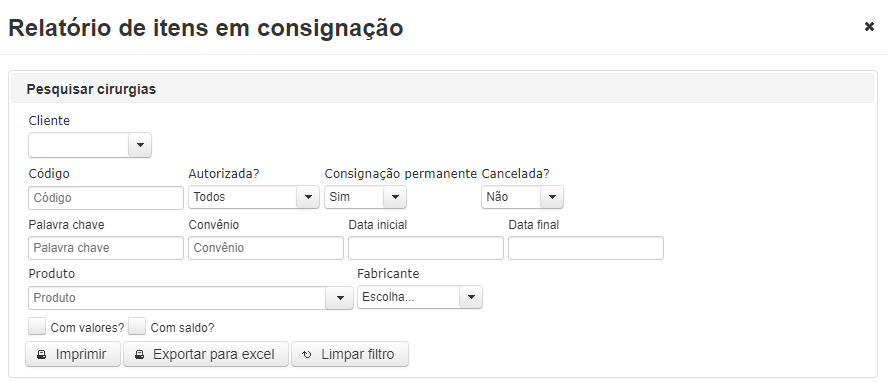Image resolution: width=888 pixels, height=382 pixels.
Task: Click the printer icon on Imprimir
Action: click(41, 355)
